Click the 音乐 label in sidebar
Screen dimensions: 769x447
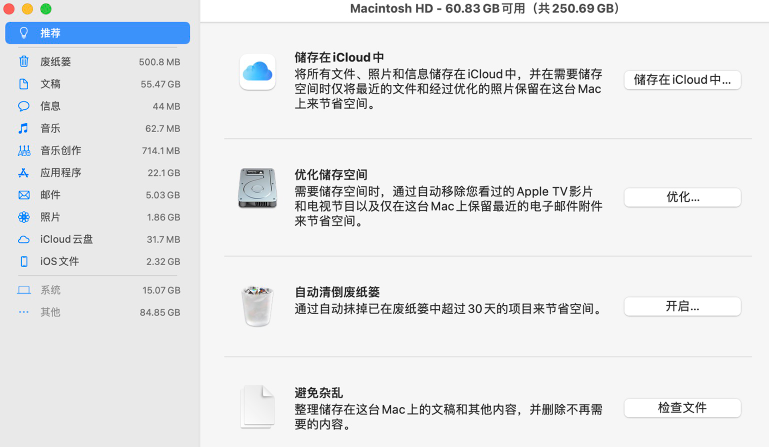pos(50,129)
